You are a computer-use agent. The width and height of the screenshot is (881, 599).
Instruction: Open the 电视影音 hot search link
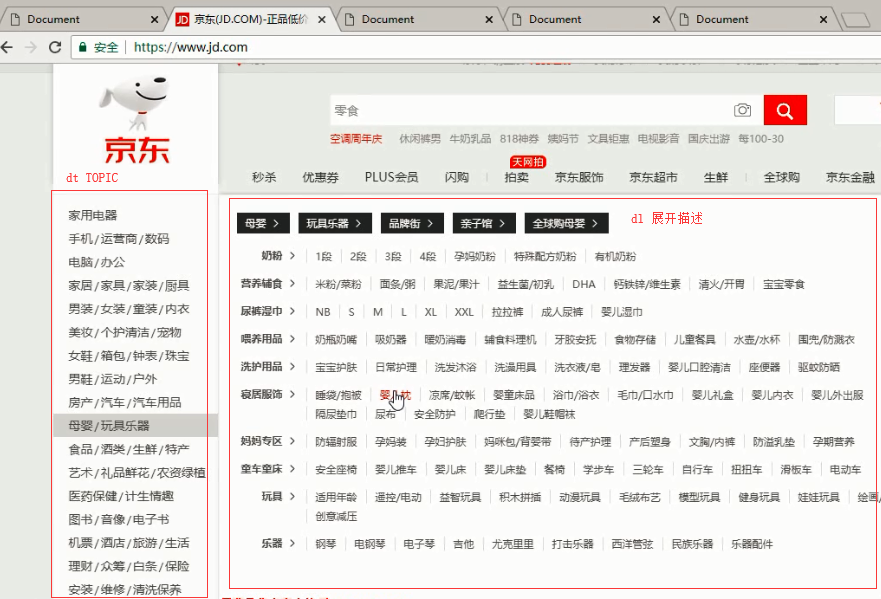659,139
